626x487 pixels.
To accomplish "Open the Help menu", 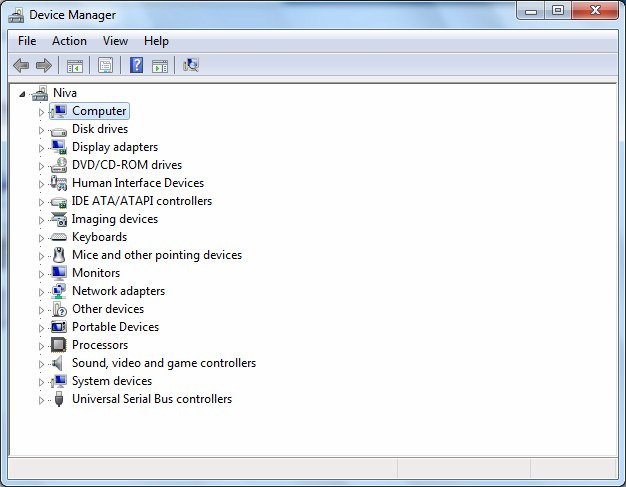I will pyautogui.click(x=156, y=41).
